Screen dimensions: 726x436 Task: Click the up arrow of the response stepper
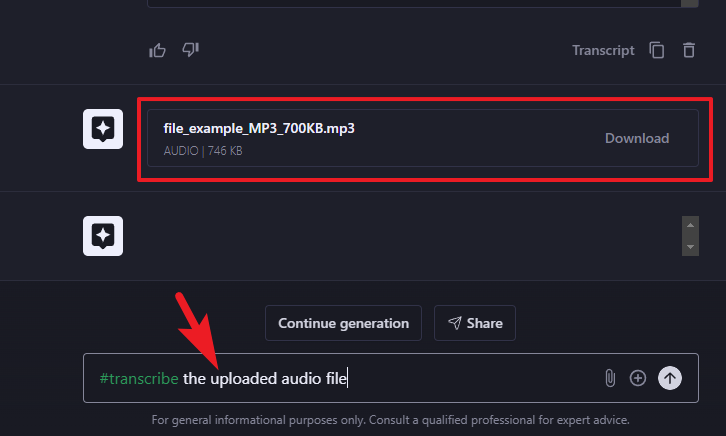(x=690, y=225)
